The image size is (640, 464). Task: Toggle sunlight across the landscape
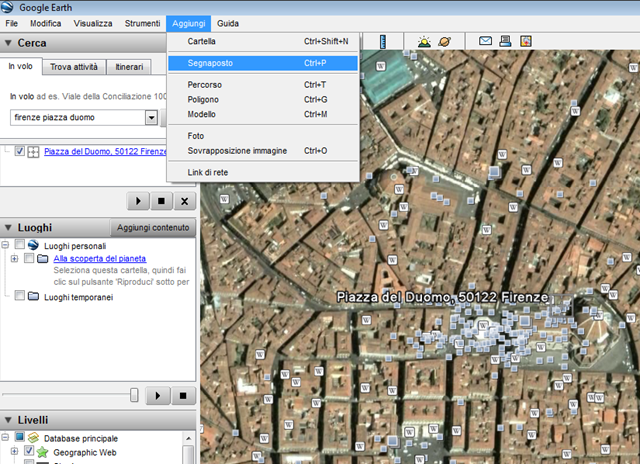pyautogui.click(x=424, y=42)
